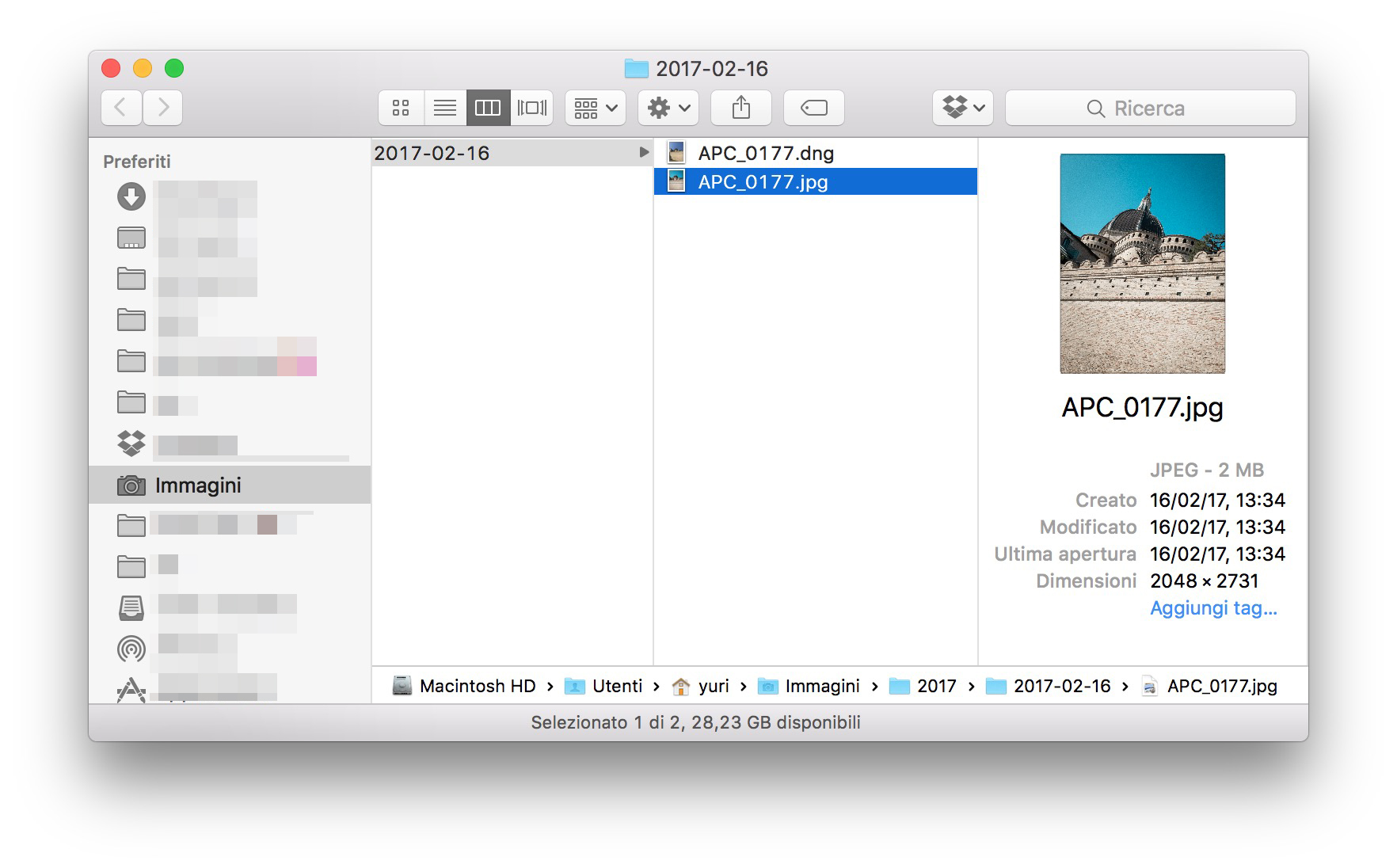Select the APC_0177.dng file
This screenshot has height=868, width=1397.
point(816,153)
